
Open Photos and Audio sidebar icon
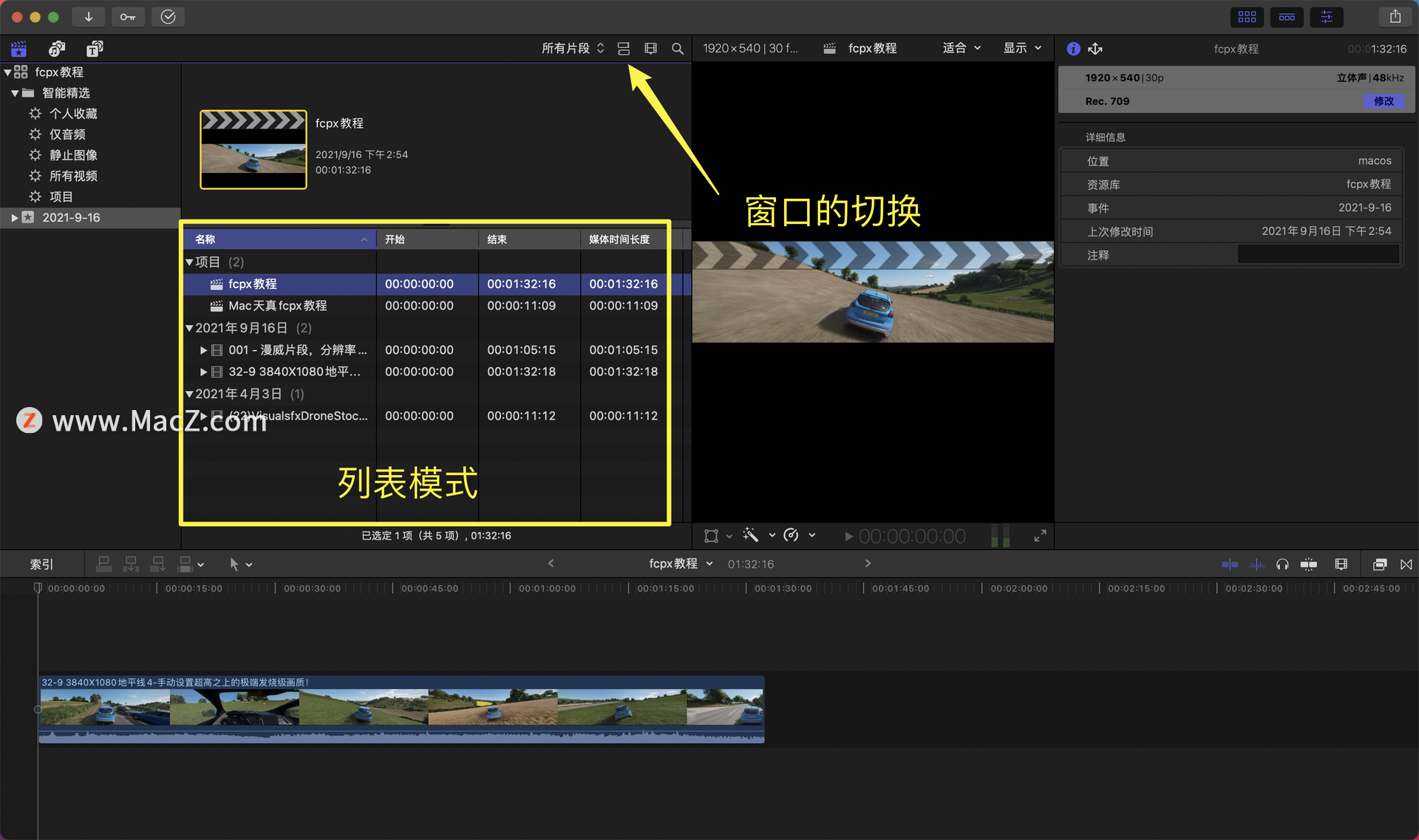click(x=57, y=49)
